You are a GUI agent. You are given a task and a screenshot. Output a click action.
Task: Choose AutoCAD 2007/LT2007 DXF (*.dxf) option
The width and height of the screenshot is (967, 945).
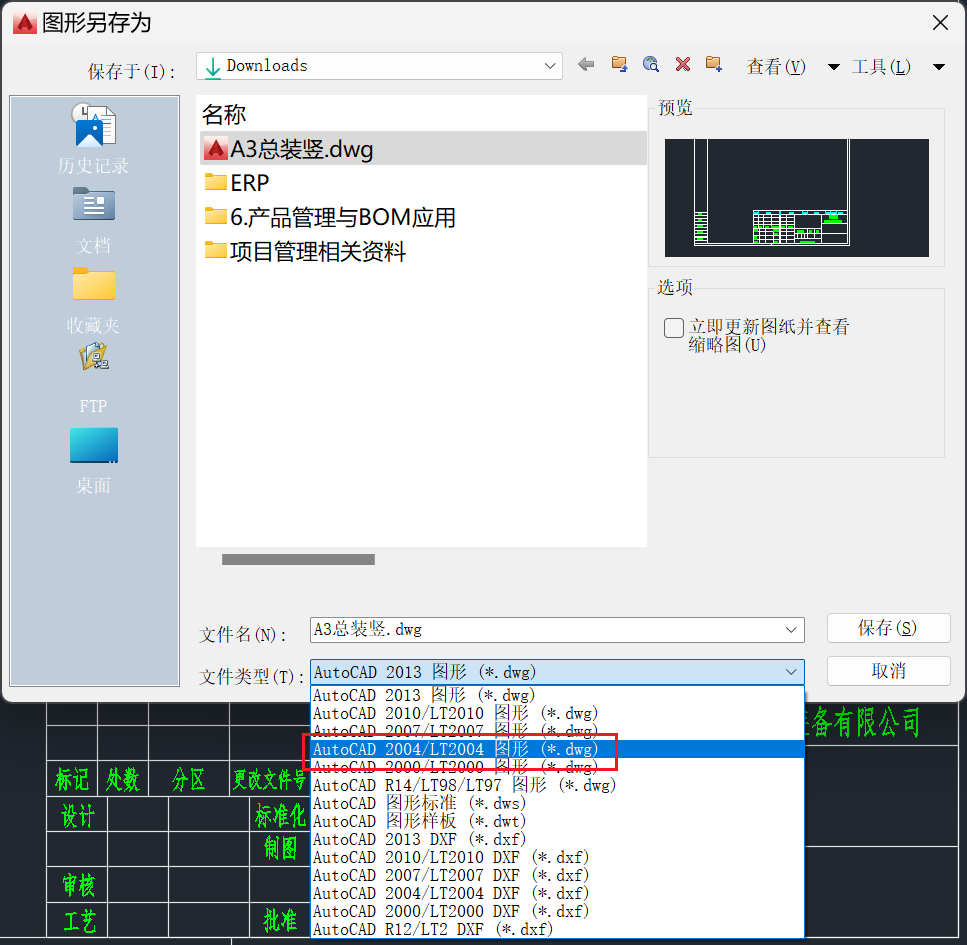(x=558, y=875)
